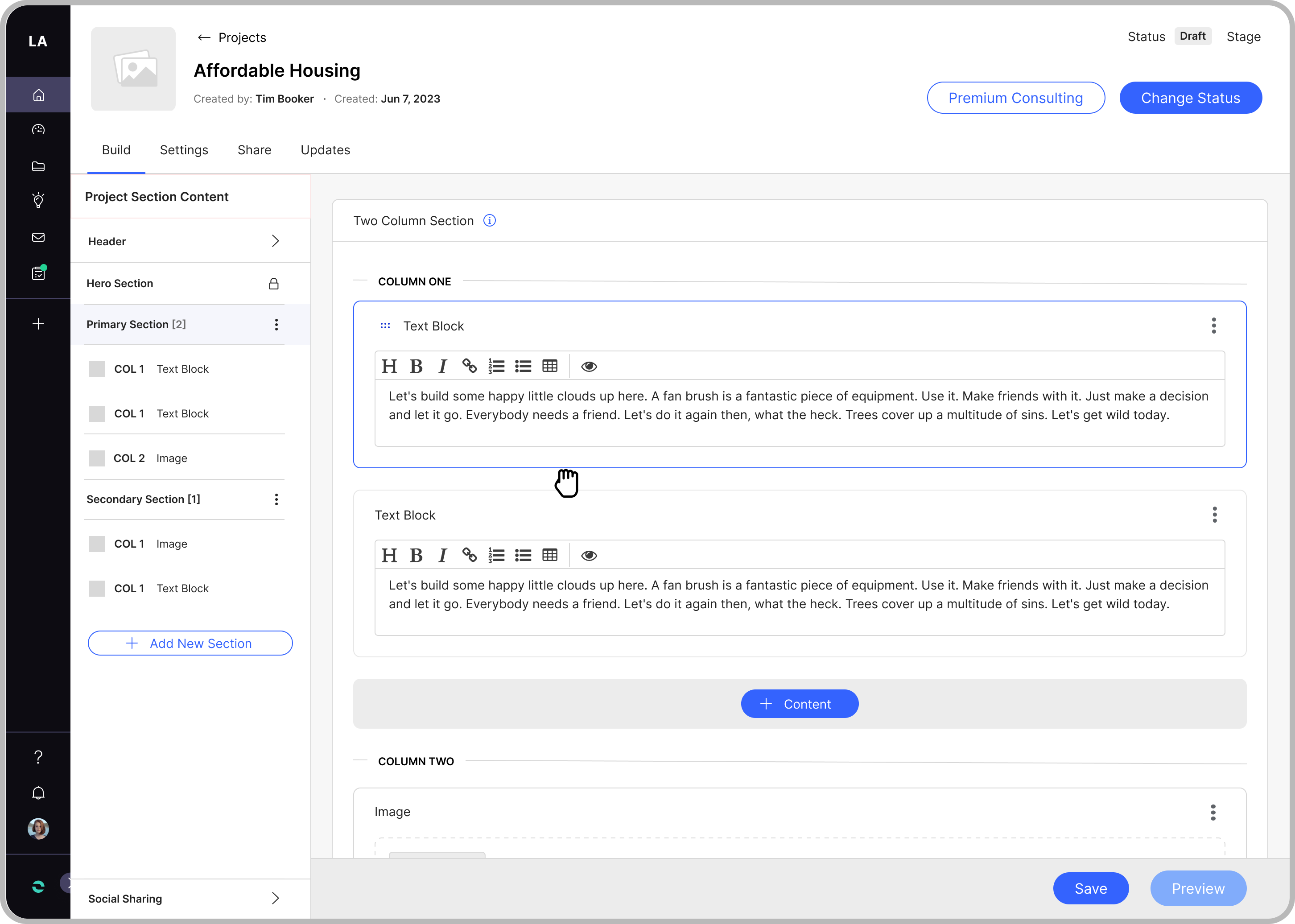Image resolution: width=1295 pixels, height=924 pixels.
Task: Click the info icon beside Two Column Section
Action: click(489, 220)
